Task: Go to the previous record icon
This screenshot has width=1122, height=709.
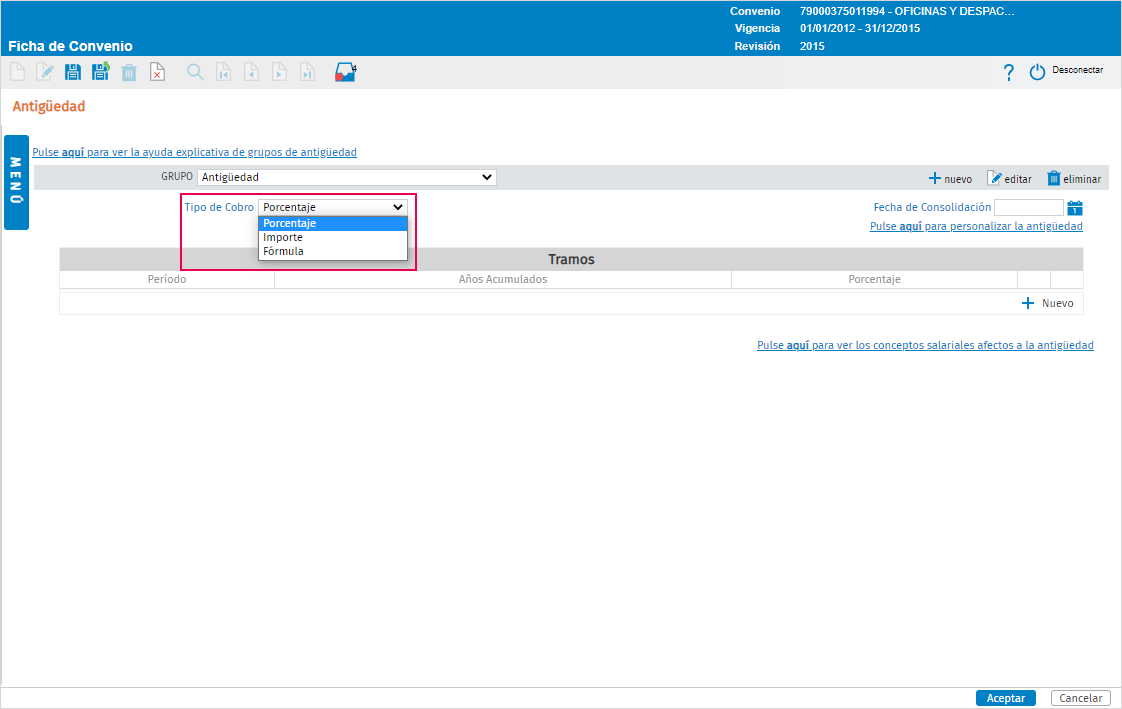Action: click(251, 72)
